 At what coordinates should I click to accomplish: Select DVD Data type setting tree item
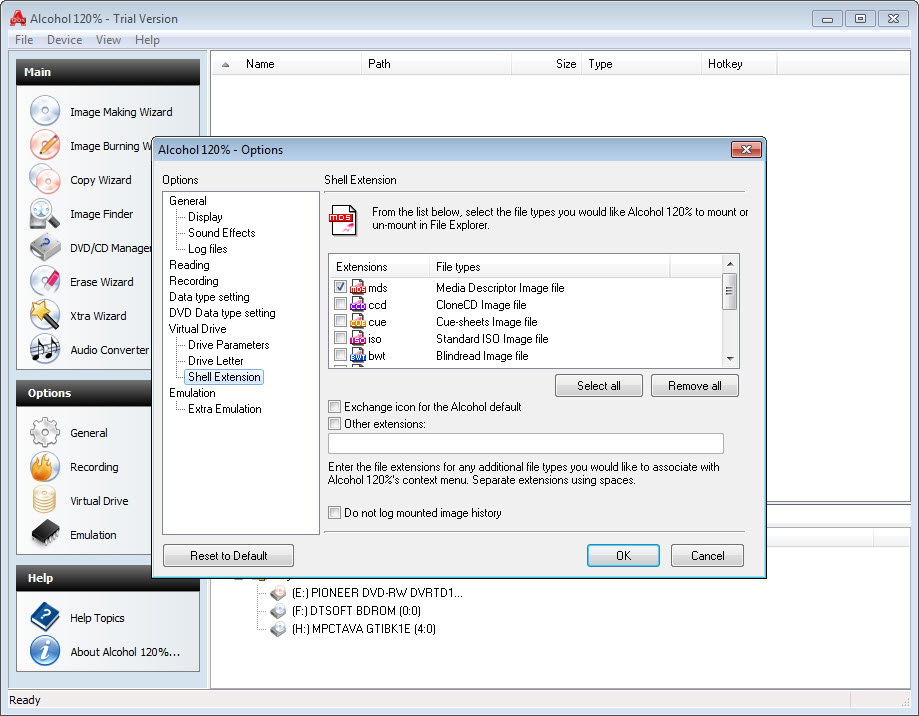tap(222, 312)
